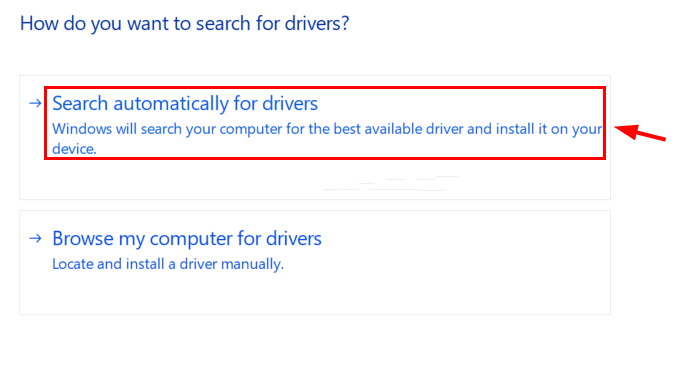Click the 'Locate and install a driver manually' text
The height and width of the screenshot is (390, 677).
click(x=168, y=264)
